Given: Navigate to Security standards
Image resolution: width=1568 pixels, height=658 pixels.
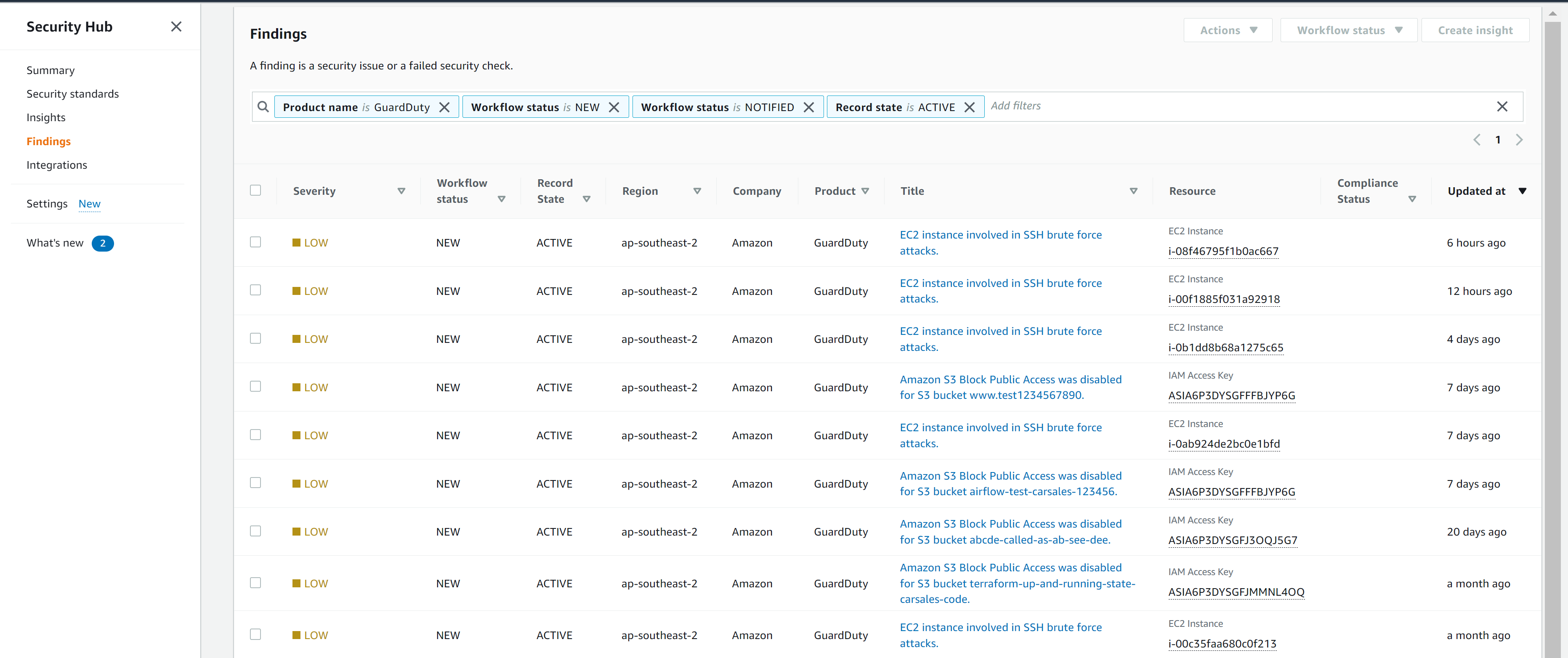Looking at the screenshot, I should pos(72,94).
